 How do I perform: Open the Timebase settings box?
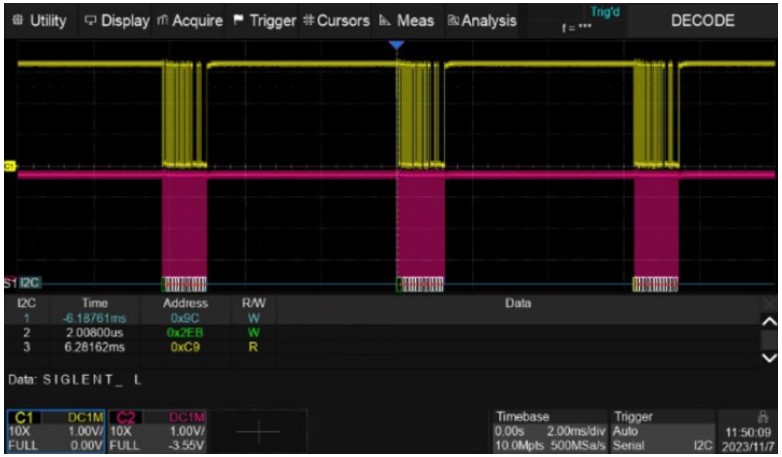click(550, 428)
